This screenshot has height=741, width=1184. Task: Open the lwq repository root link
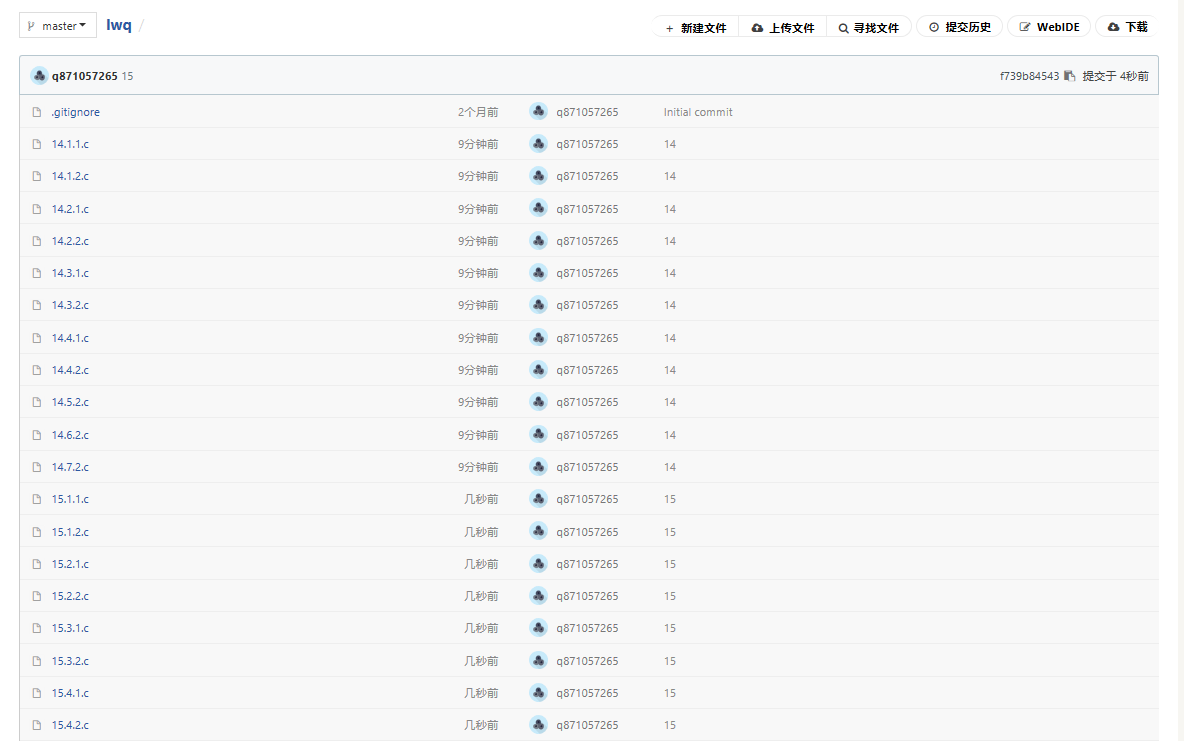pyautogui.click(x=119, y=25)
